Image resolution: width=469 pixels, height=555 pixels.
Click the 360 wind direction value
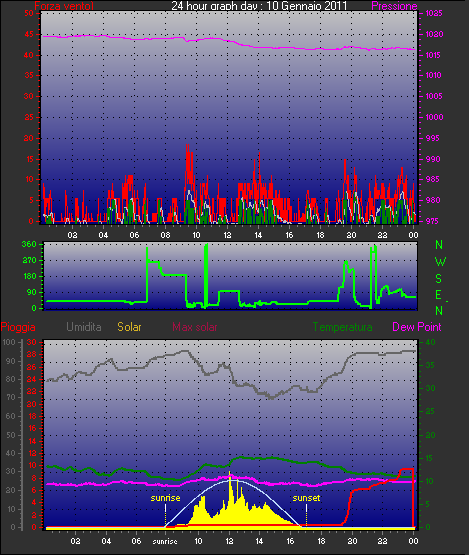[29, 244]
